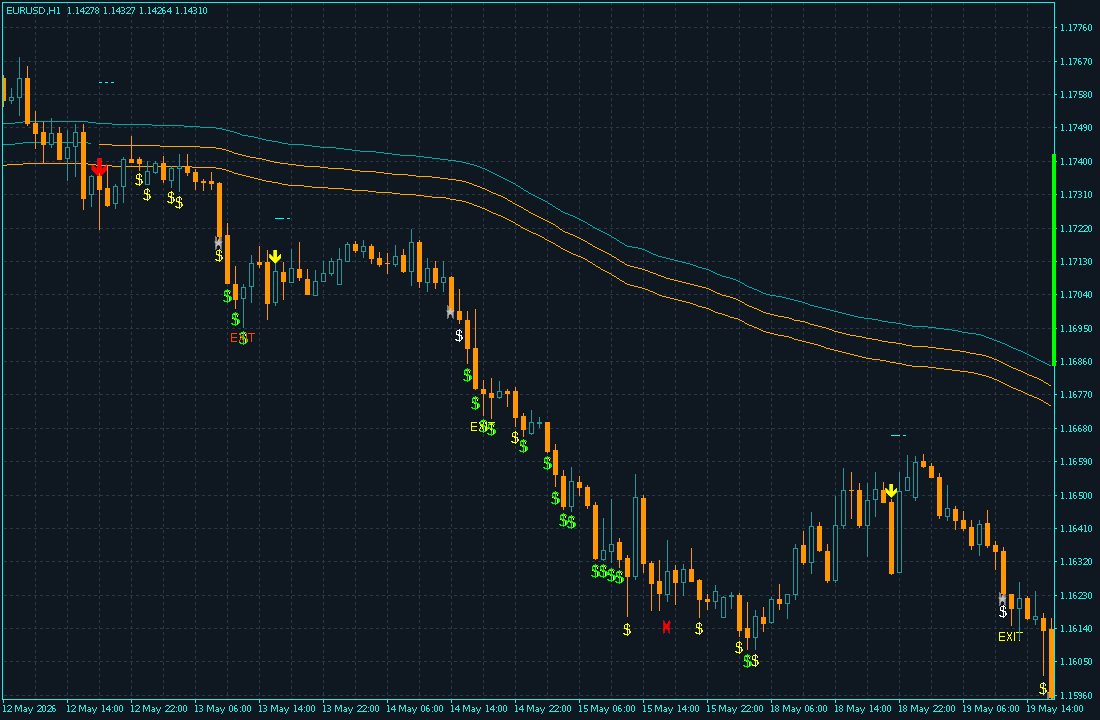This screenshot has height=720, width=1100.
Task: Click the 1.17220 price label
Action: point(1075,229)
